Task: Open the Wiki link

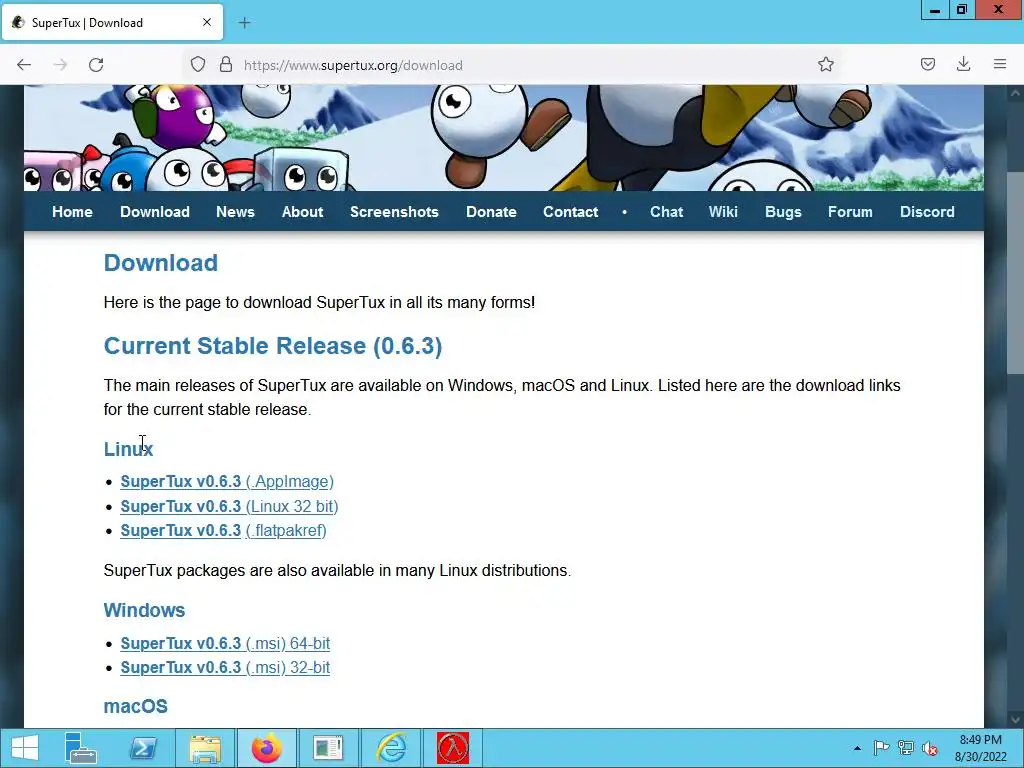Action: coord(723,212)
